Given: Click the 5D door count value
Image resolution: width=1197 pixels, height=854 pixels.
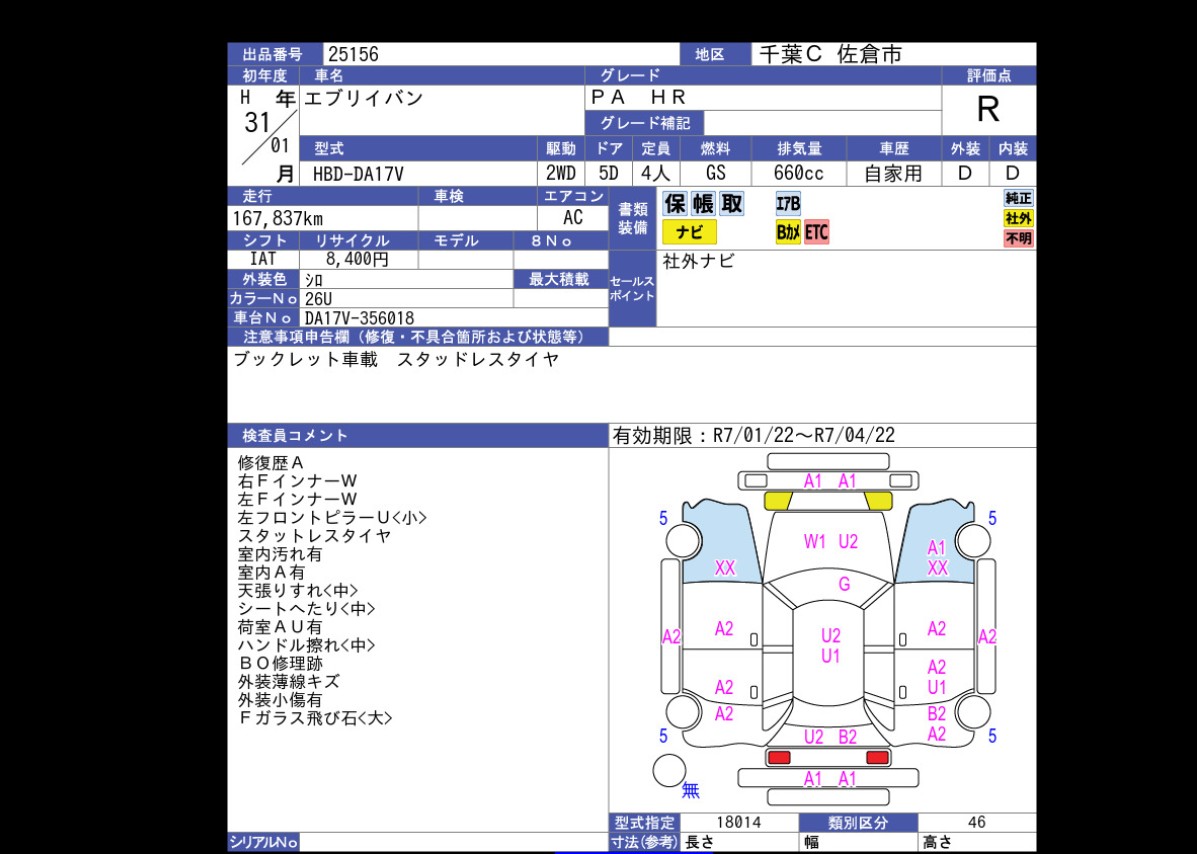Looking at the screenshot, I should pos(609,174).
